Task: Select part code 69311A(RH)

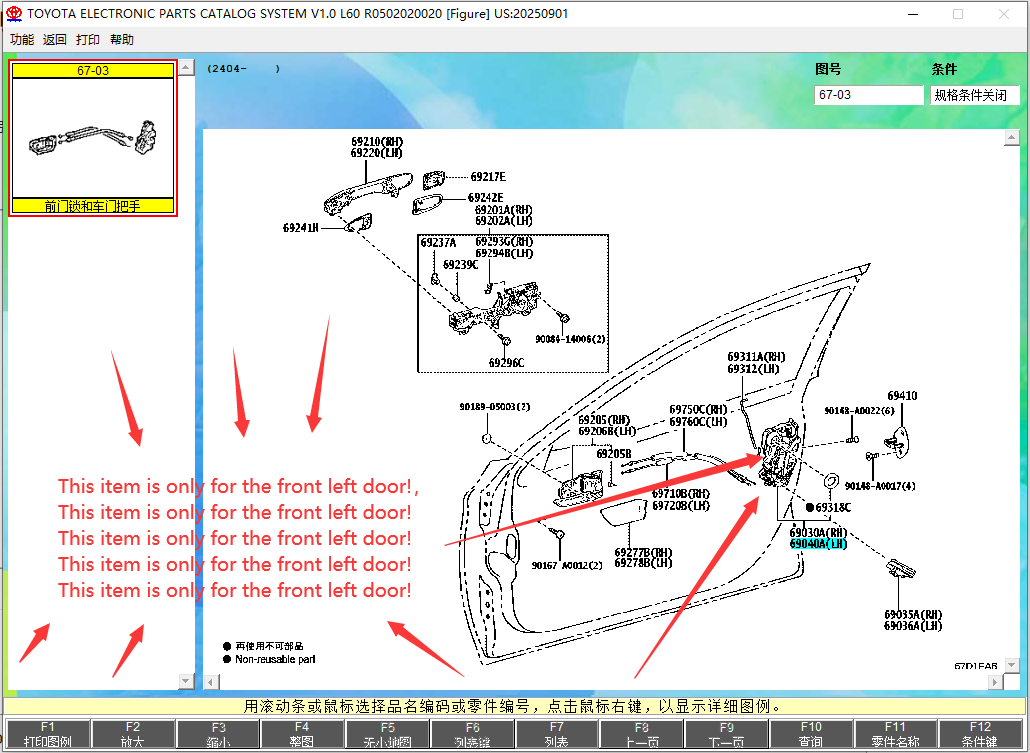Action: click(756, 357)
